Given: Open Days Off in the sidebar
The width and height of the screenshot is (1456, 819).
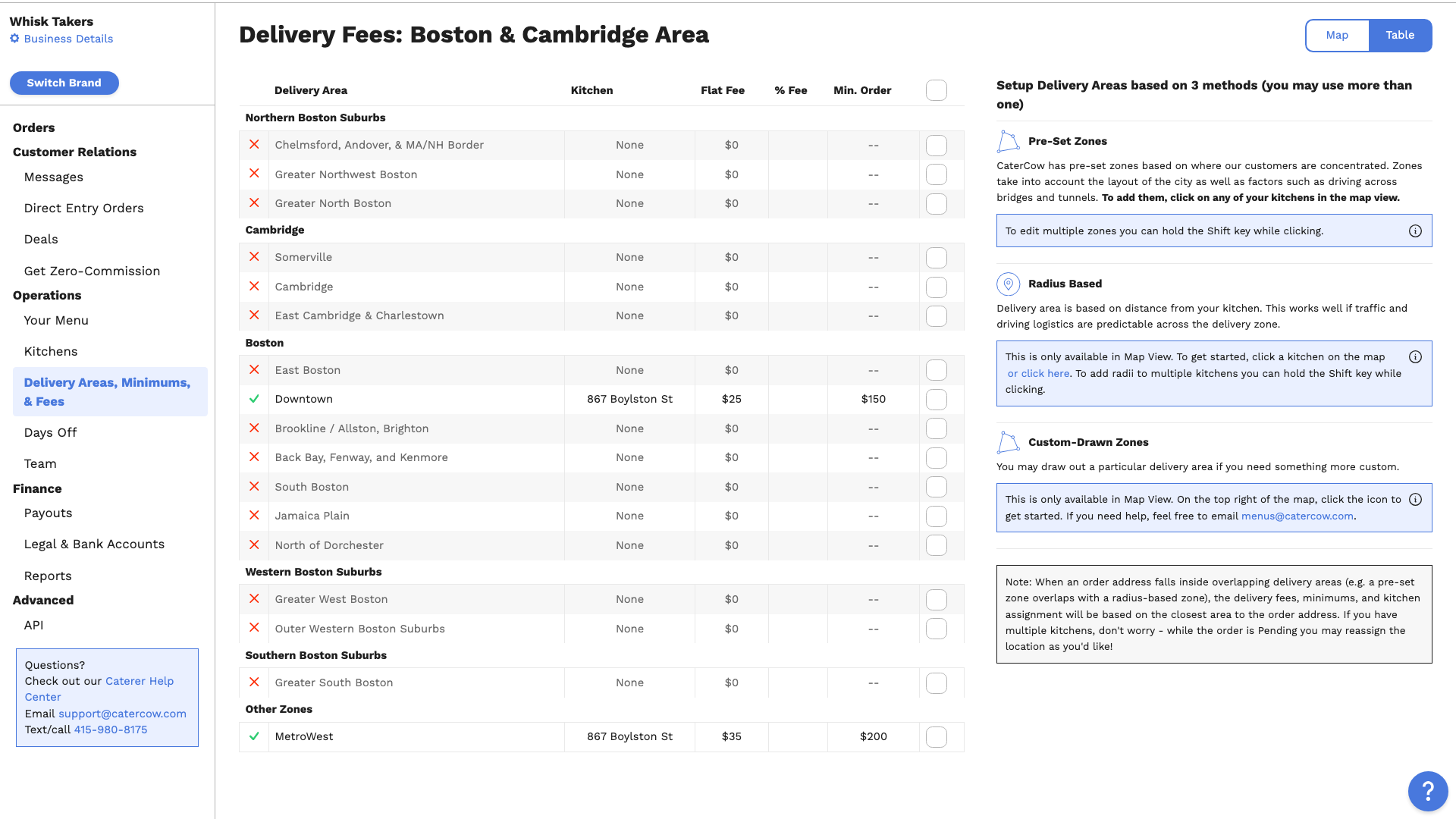Looking at the screenshot, I should pos(50,433).
